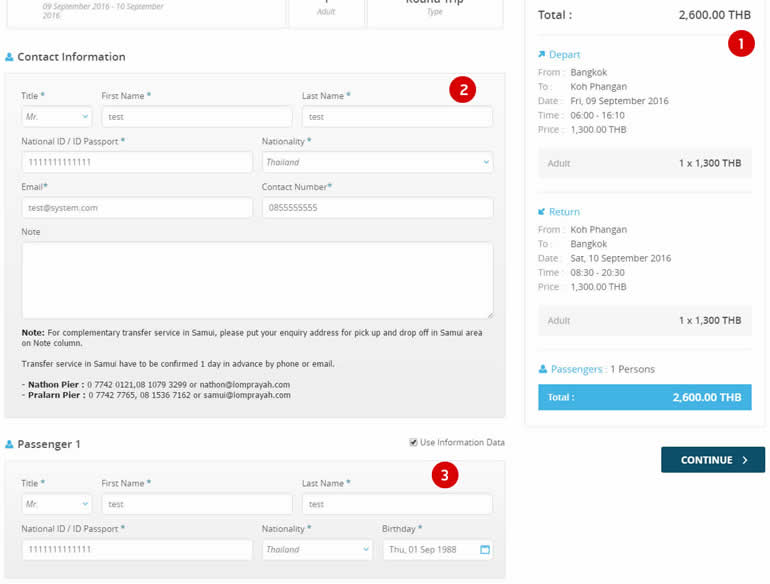Click the Return arrow icon
Viewport: 770px width, 584px height.
click(x=541, y=212)
